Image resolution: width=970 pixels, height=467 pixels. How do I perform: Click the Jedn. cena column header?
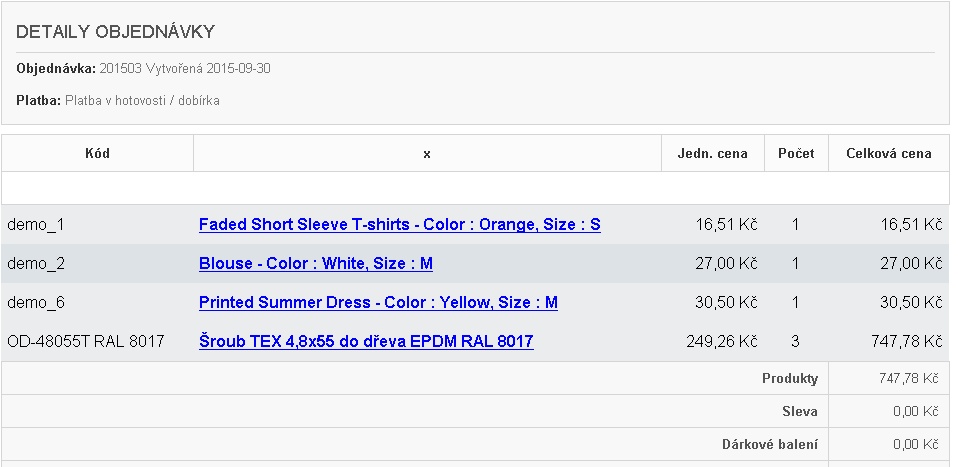point(713,154)
